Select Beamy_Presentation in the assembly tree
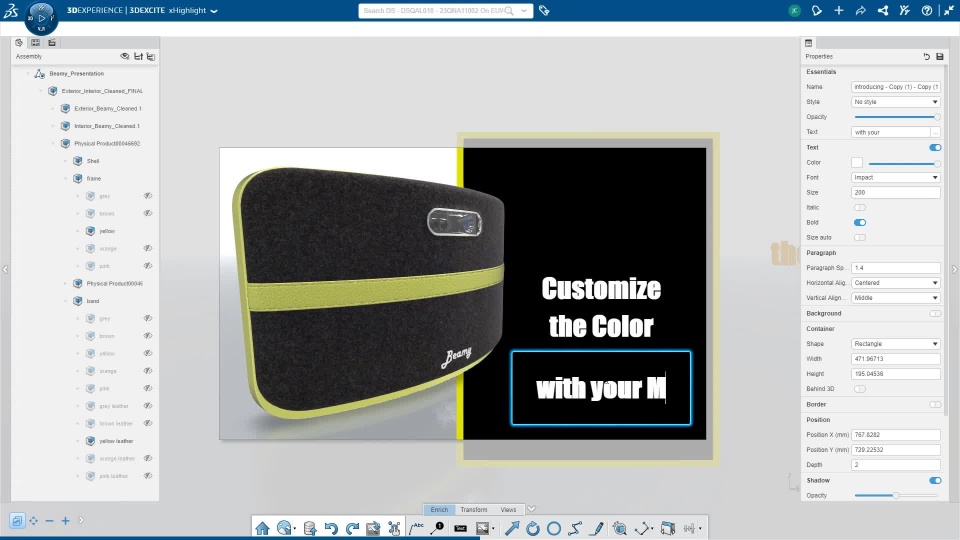 click(77, 73)
